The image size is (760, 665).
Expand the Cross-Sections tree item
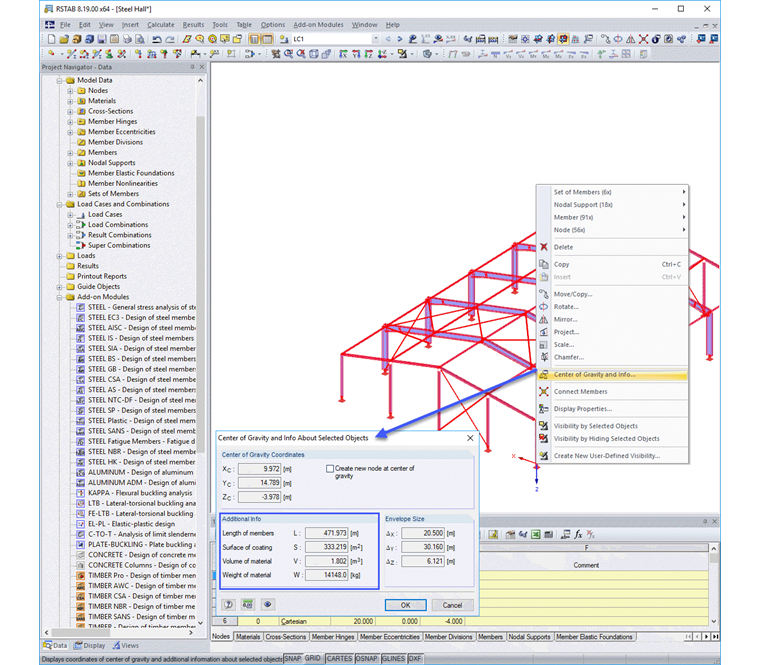70,111
